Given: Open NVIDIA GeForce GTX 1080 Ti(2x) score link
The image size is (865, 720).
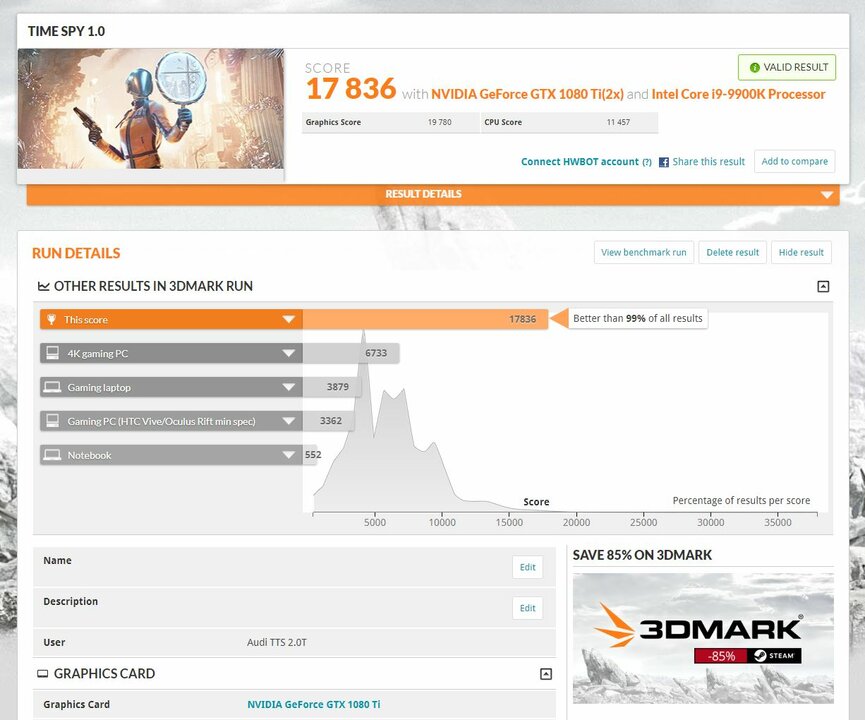Looking at the screenshot, I should [x=527, y=94].
